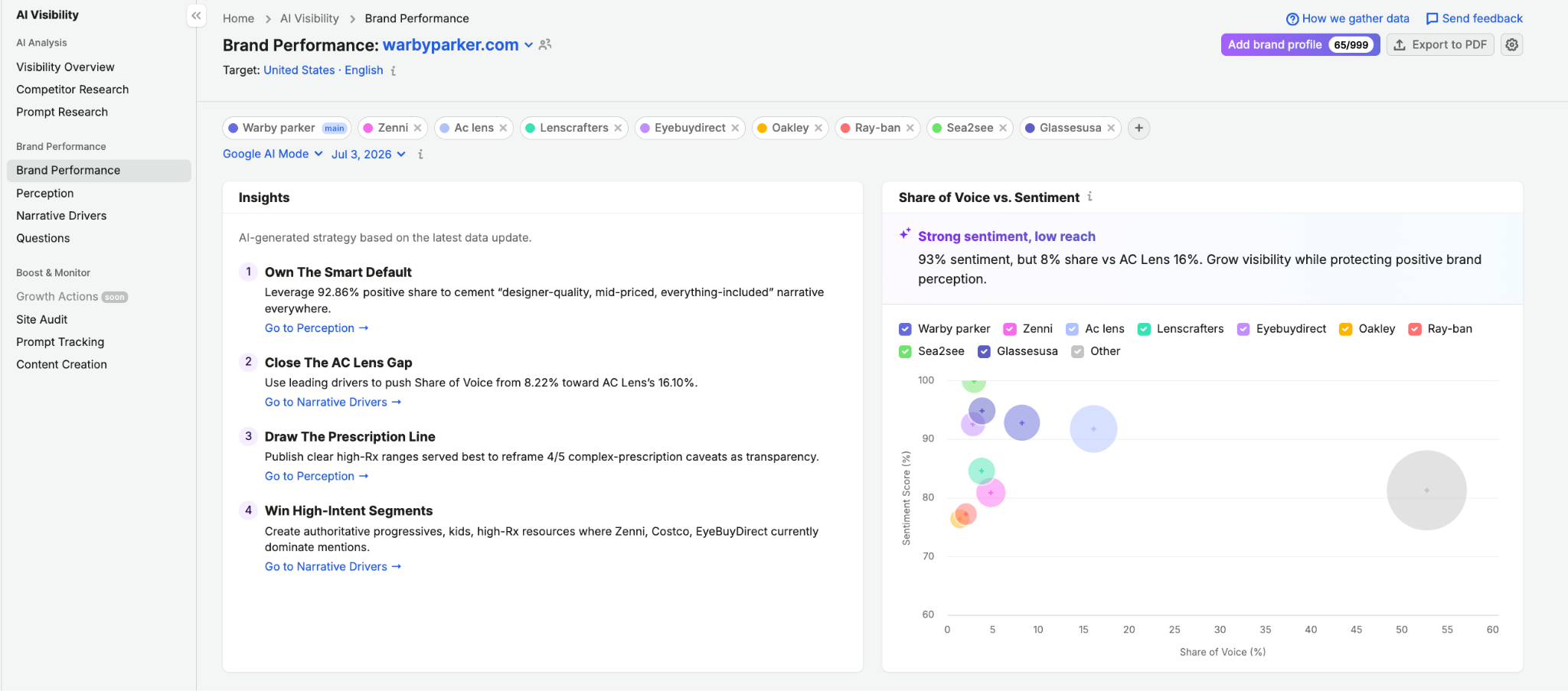Click info icon beside Share of Voice title
The height and width of the screenshot is (691, 1568).
(1089, 197)
